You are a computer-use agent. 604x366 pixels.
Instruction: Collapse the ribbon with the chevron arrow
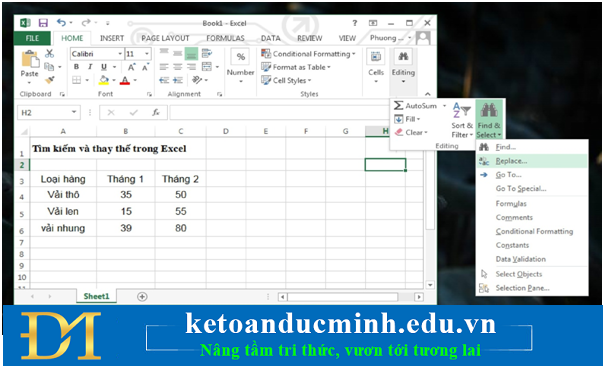(428, 94)
